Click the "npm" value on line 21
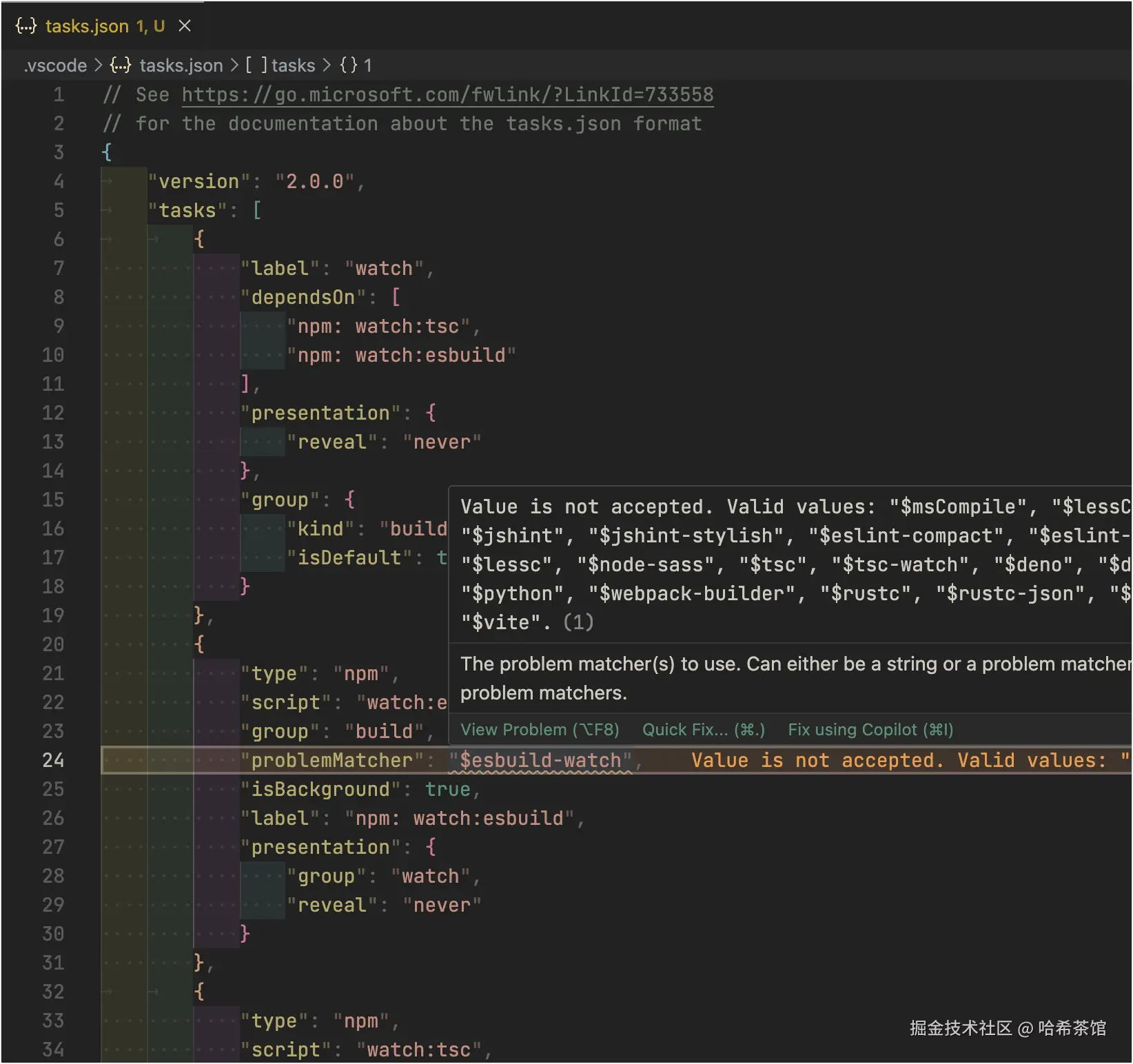The image size is (1133, 1064). pyautogui.click(x=361, y=673)
